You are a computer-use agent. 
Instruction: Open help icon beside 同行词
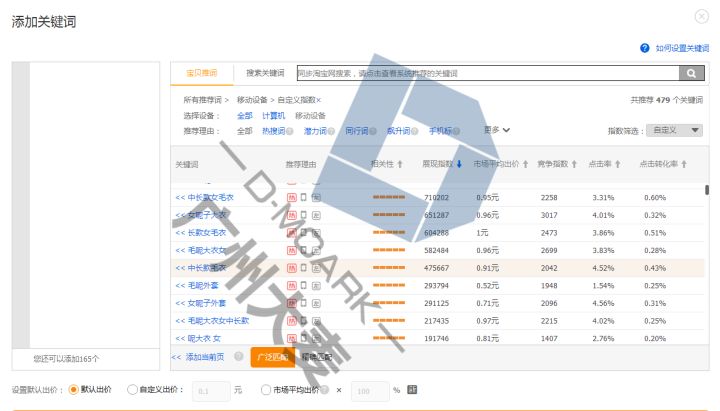[x=373, y=131]
